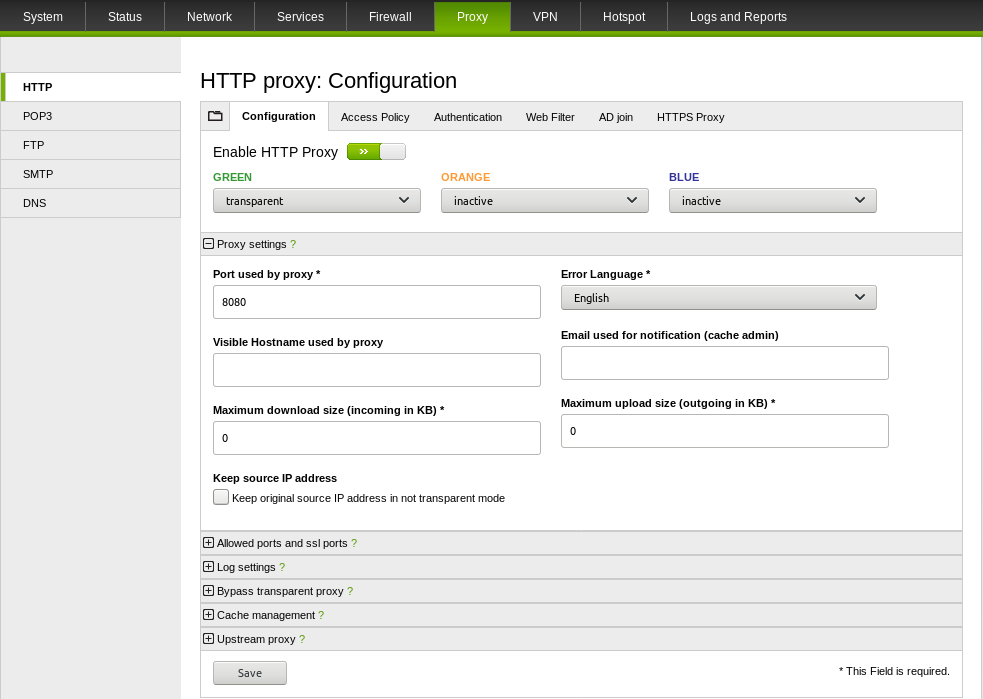This screenshot has width=983, height=699.
Task: Check Keep original source IP address box
Action: click(221, 497)
